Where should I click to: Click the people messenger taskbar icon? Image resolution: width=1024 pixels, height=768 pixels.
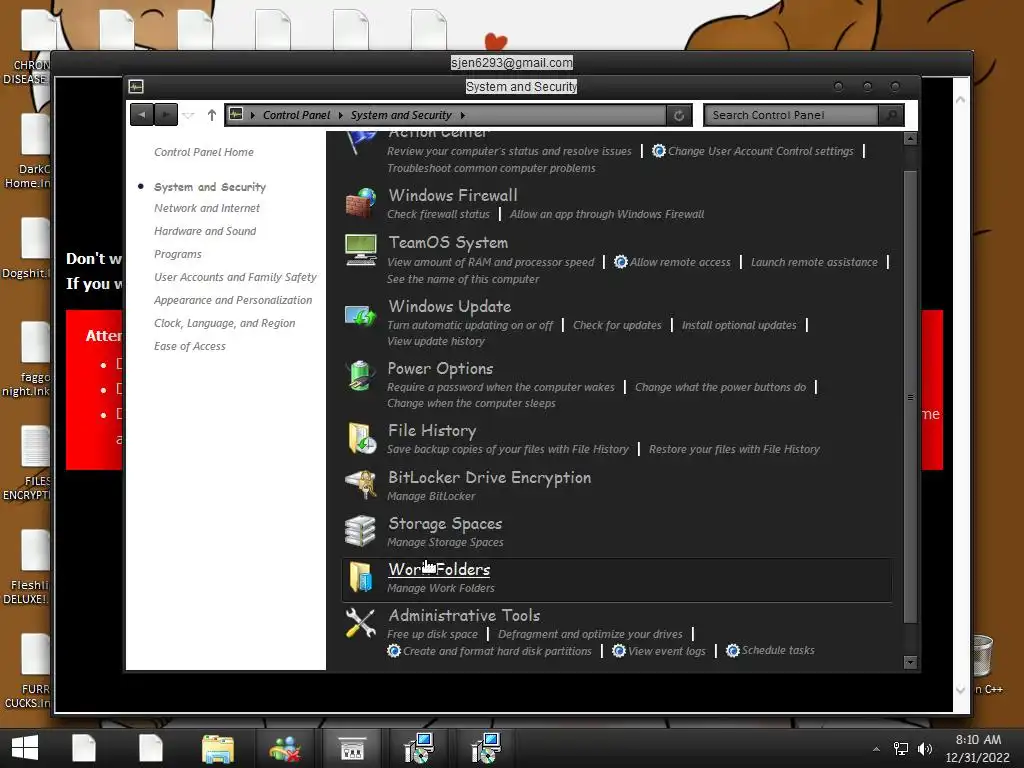(x=285, y=749)
